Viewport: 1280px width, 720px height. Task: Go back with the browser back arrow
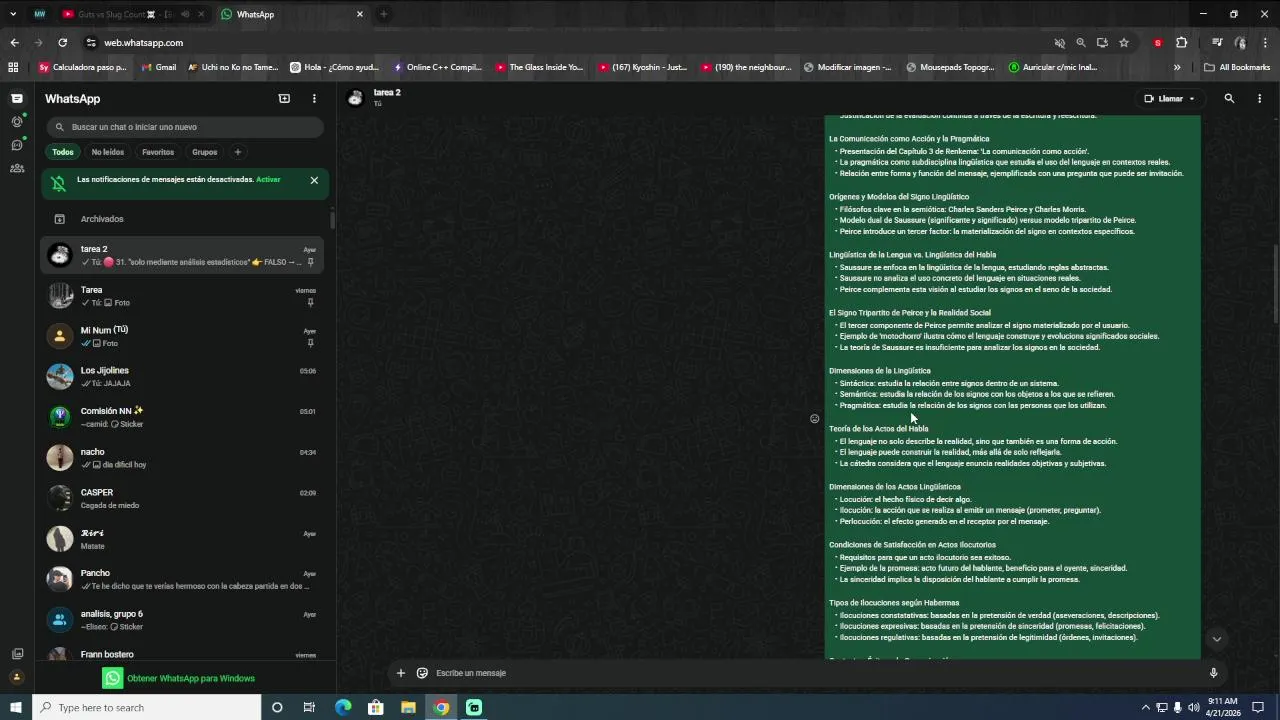[14, 43]
